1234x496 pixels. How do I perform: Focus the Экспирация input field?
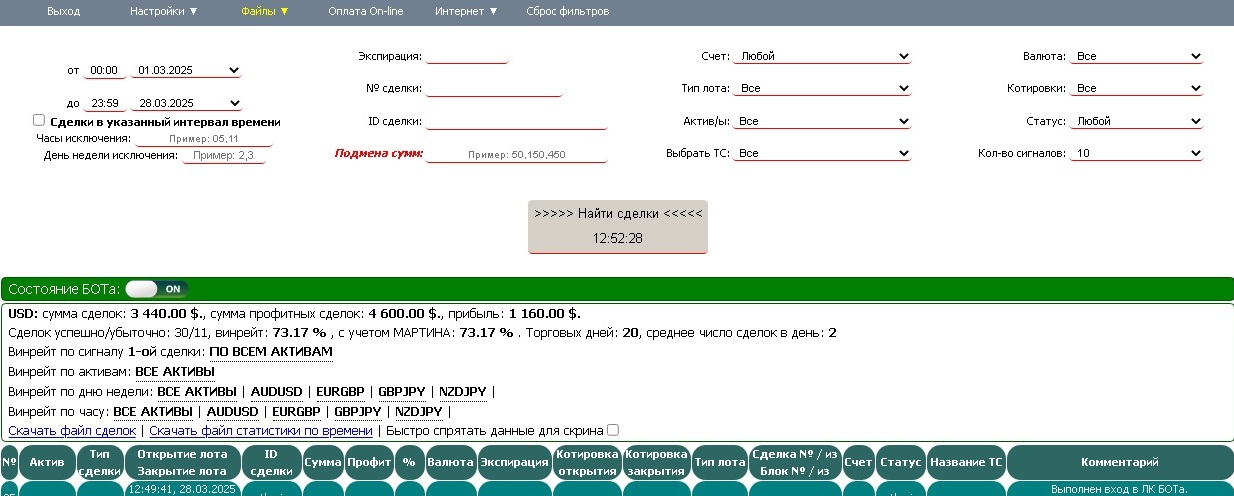[467, 56]
